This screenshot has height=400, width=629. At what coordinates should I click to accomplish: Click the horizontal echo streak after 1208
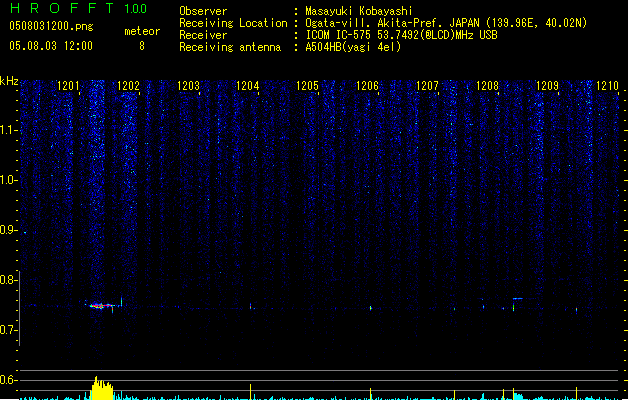point(518,298)
